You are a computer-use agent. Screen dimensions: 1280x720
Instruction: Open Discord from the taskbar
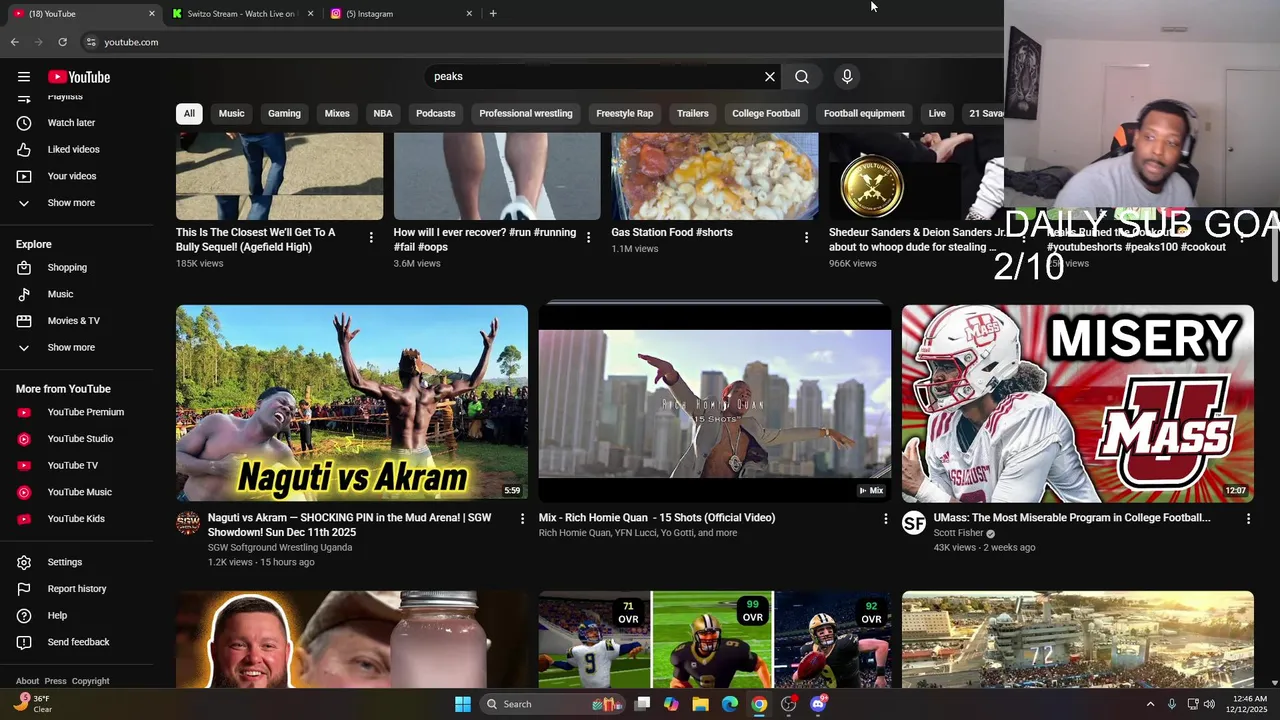pos(819,704)
